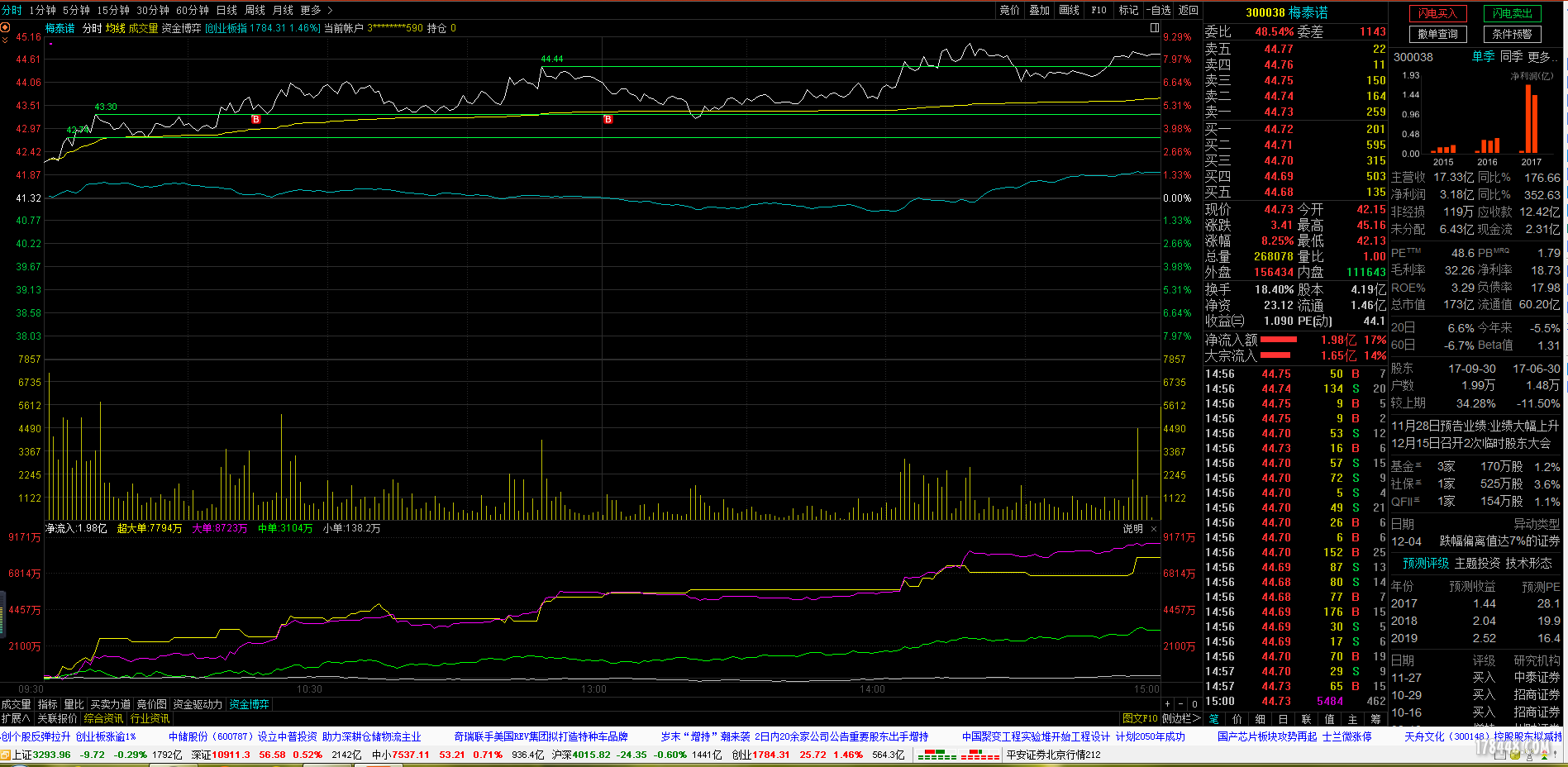Open 撤单查询 order cancel query
Viewport: 1568px width, 767px height.
coord(1437,34)
